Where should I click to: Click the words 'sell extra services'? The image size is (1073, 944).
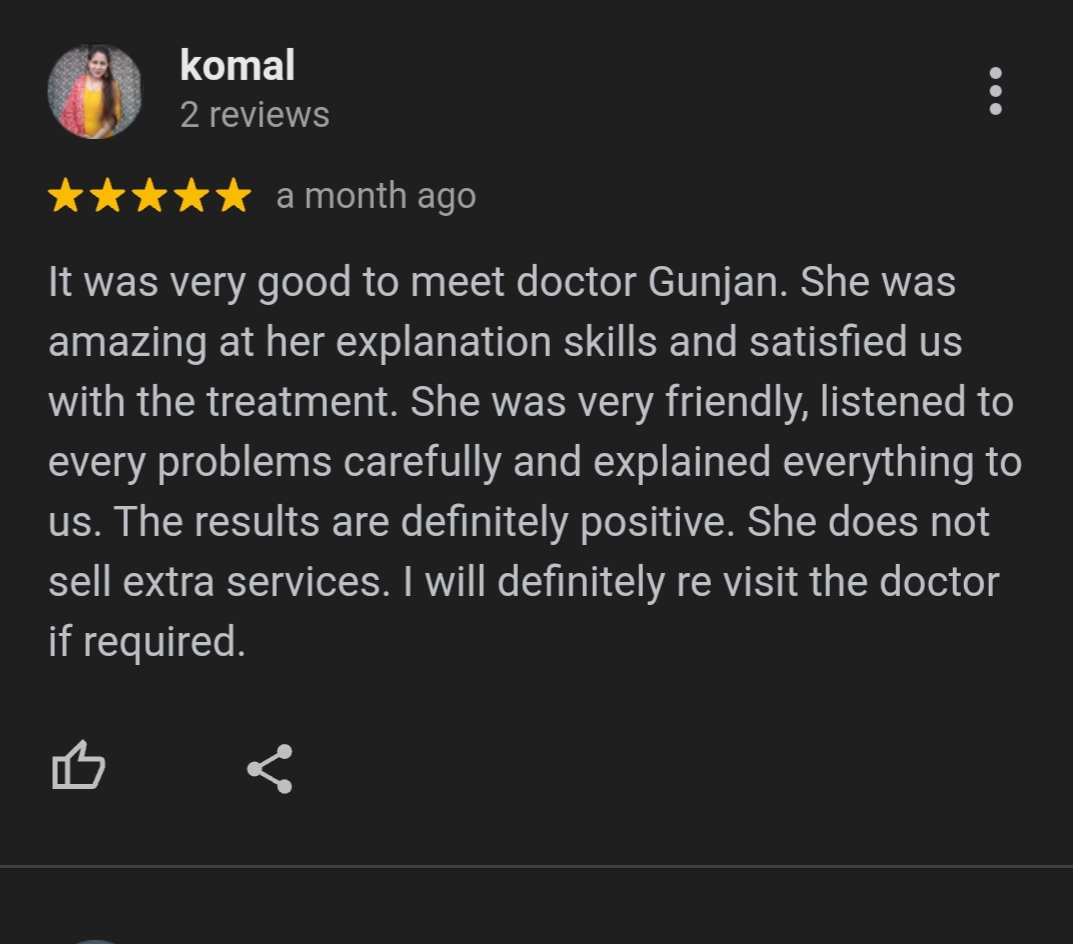[x=219, y=583]
